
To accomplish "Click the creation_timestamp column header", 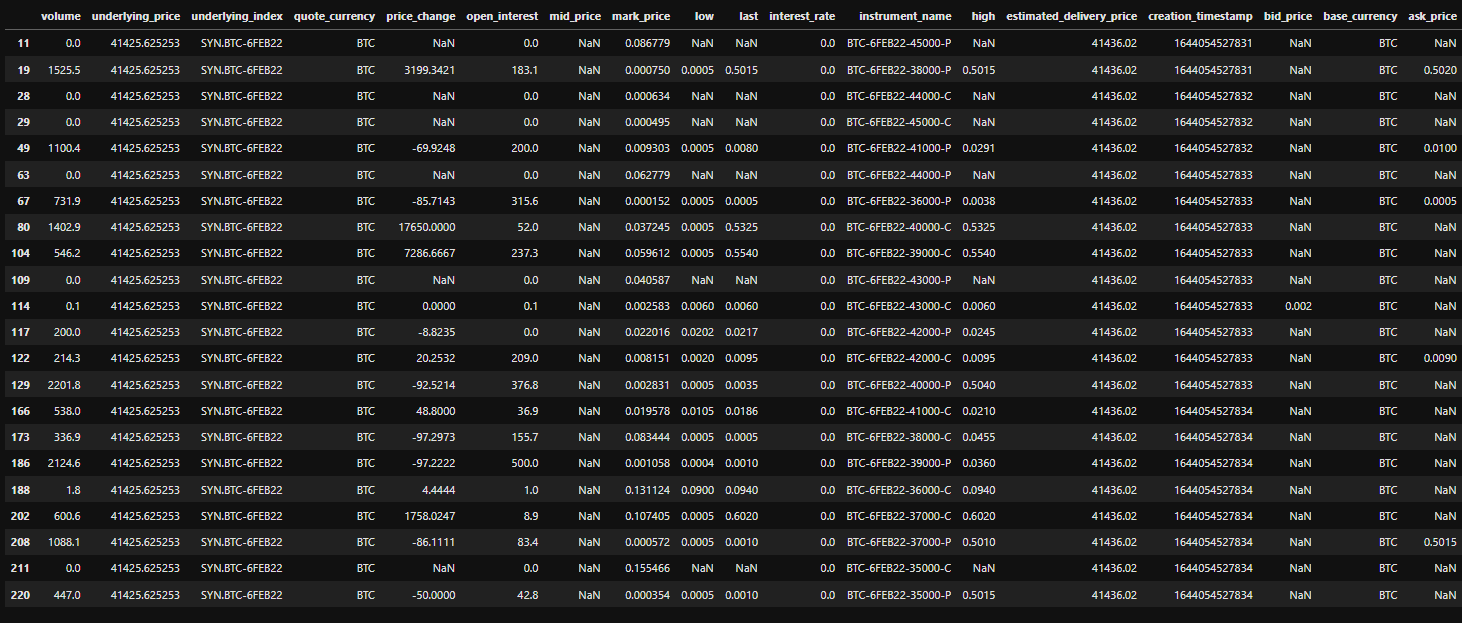I will click(x=1200, y=16).
